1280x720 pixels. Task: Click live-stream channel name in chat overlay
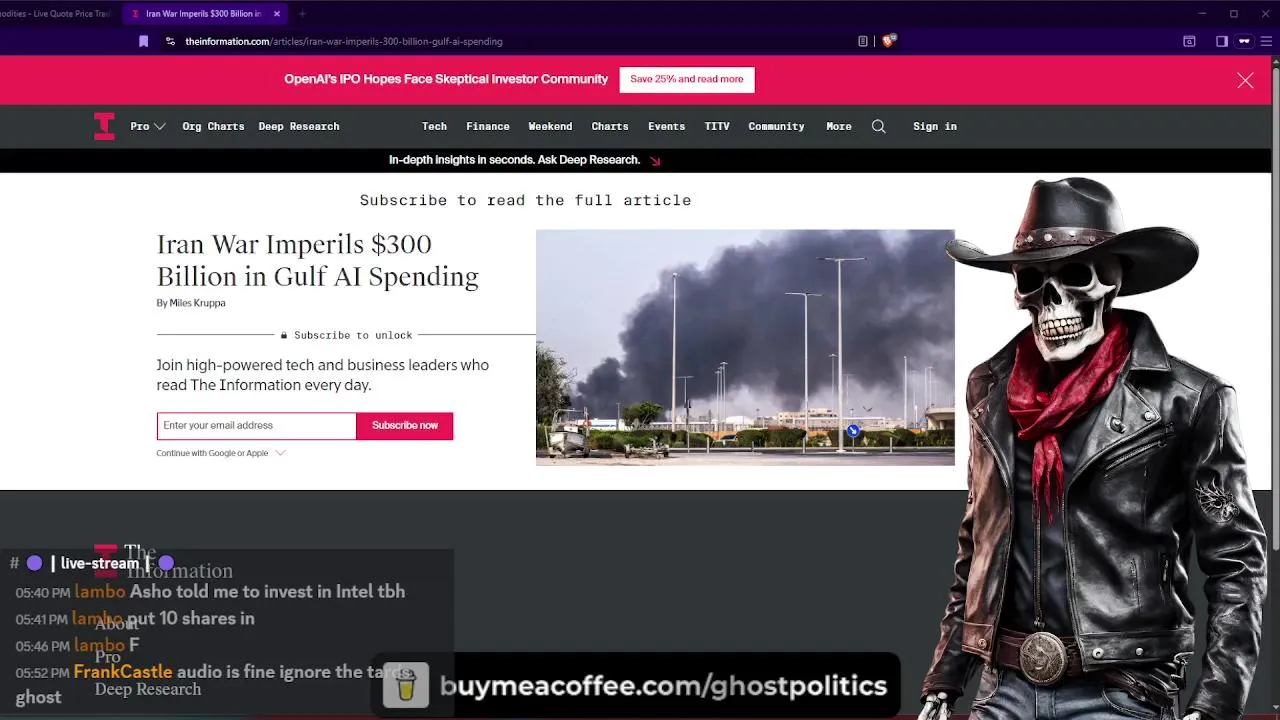coord(100,563)
